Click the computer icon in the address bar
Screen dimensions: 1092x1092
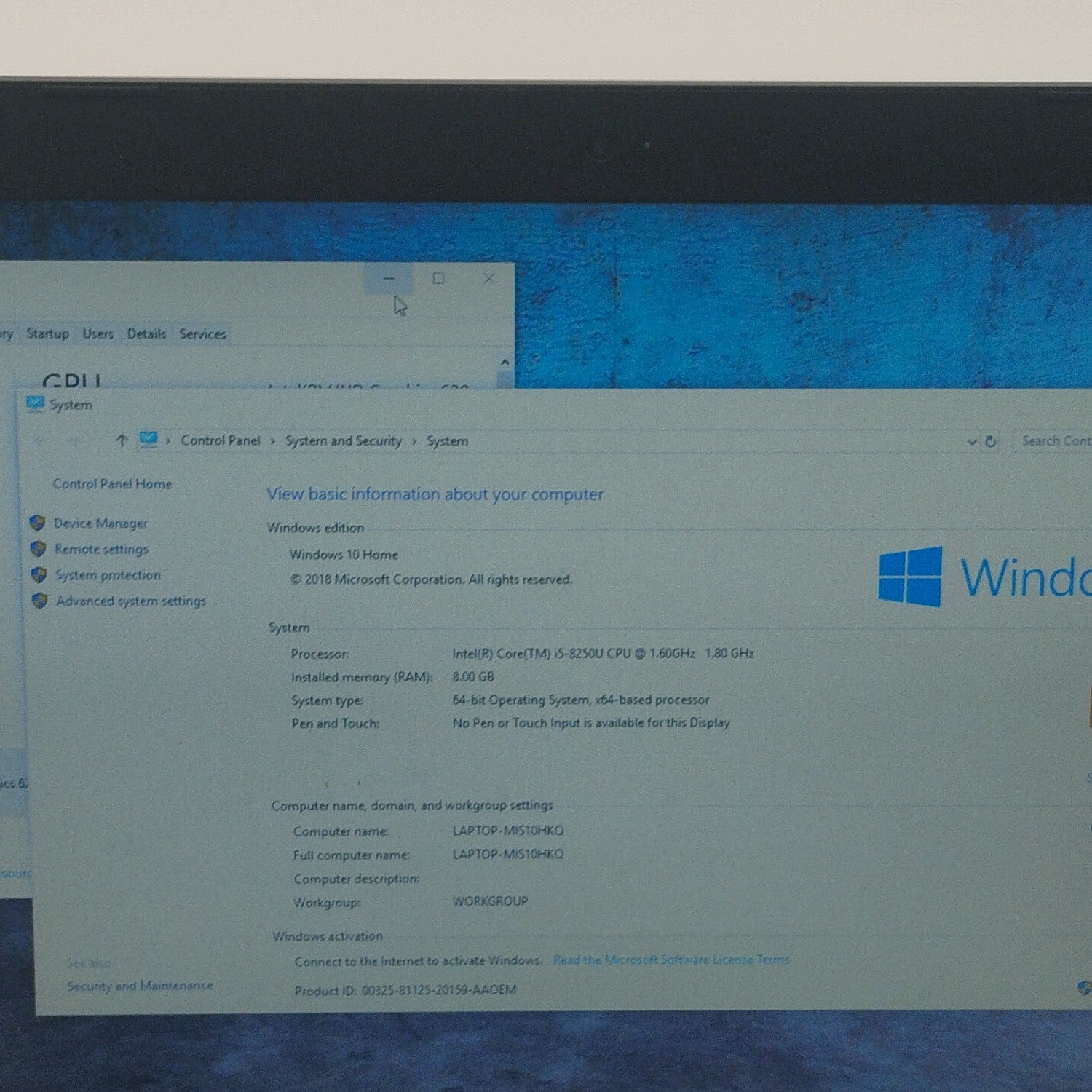149,440
